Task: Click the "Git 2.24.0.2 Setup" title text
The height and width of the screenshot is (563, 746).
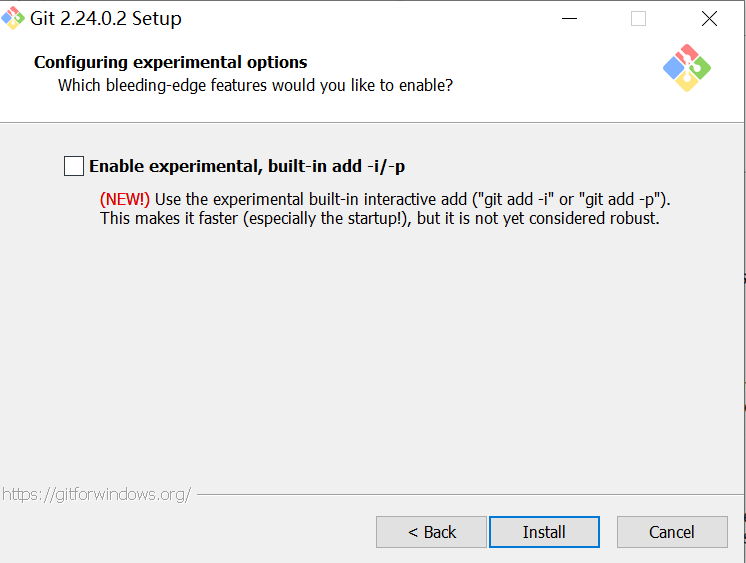Action: 106,19
